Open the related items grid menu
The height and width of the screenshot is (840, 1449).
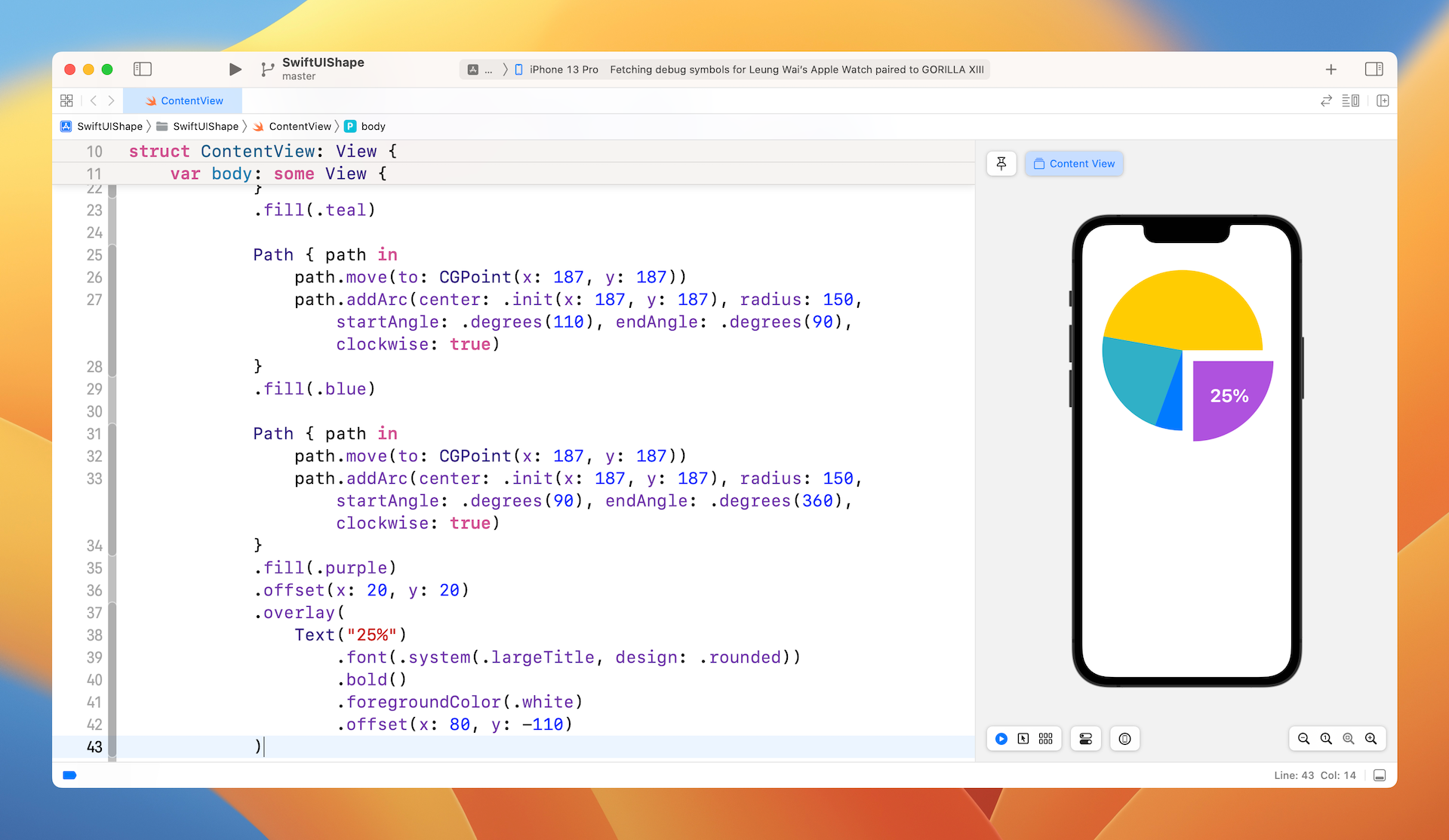point(66,100)
